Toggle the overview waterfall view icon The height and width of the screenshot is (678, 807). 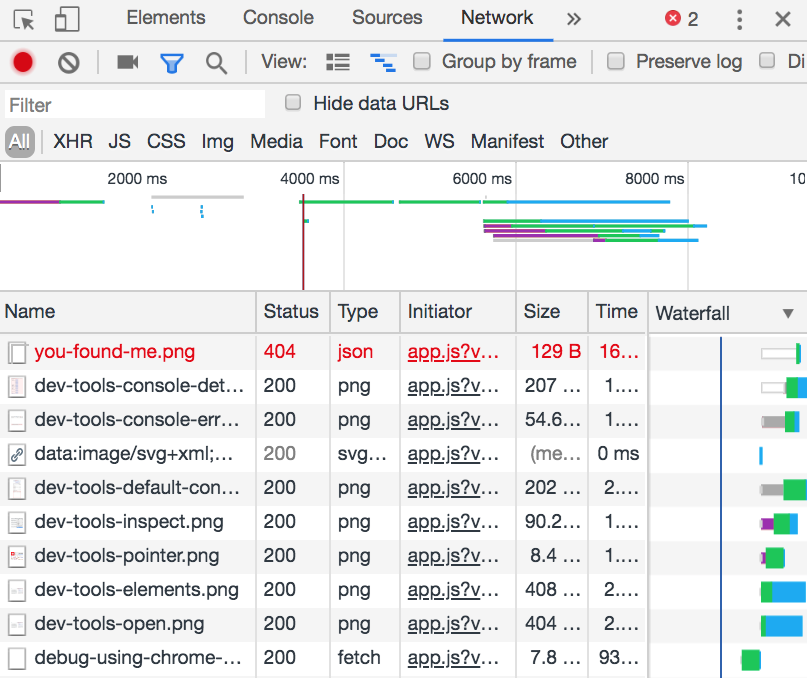383,62
